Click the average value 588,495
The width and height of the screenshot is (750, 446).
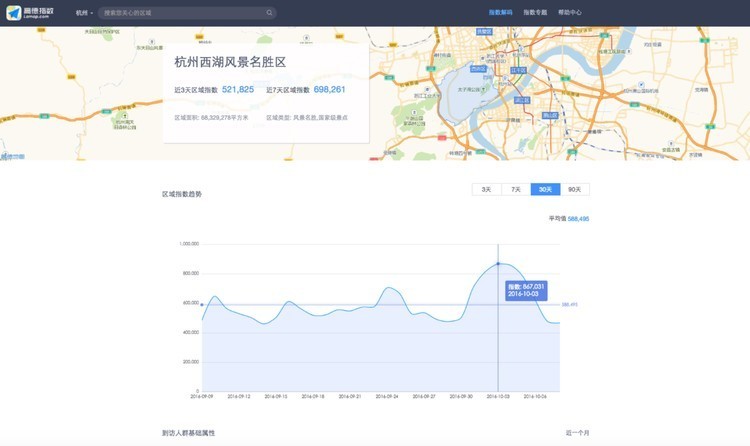click(578, 219)
